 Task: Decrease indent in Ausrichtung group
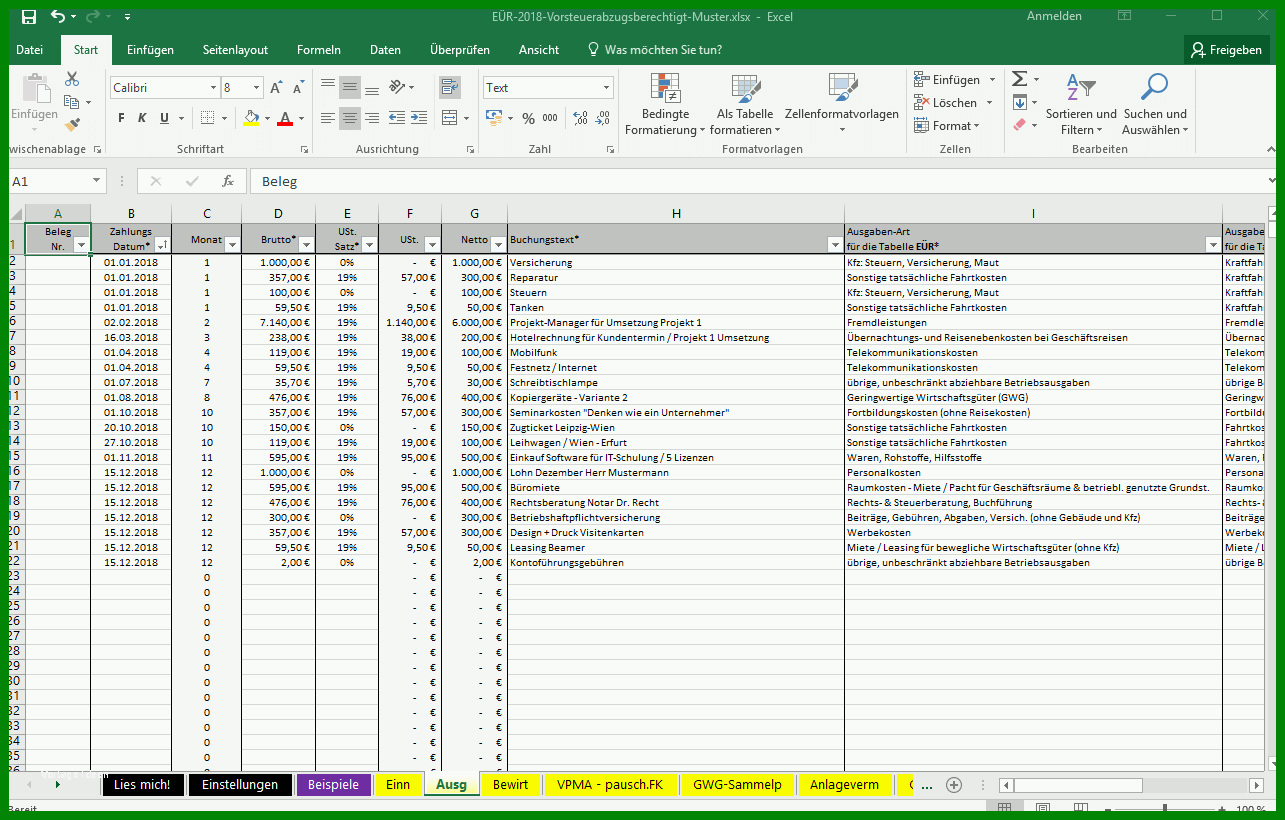(397, 118)
